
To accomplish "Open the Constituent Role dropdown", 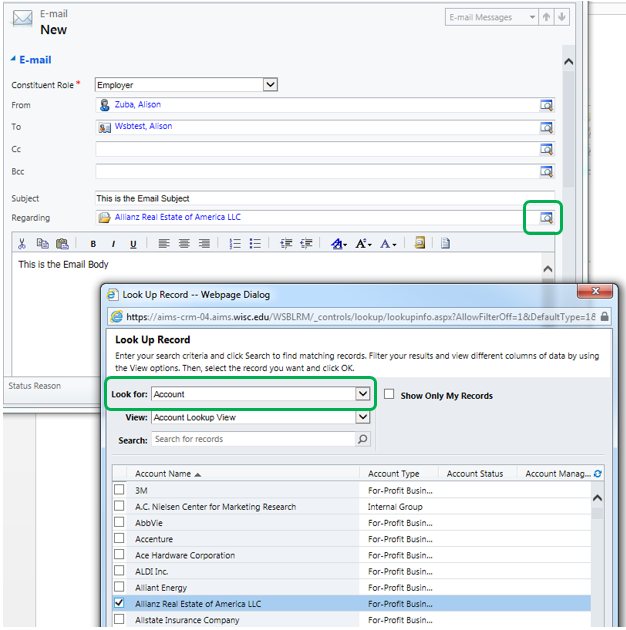I will (x=270, y=85).
